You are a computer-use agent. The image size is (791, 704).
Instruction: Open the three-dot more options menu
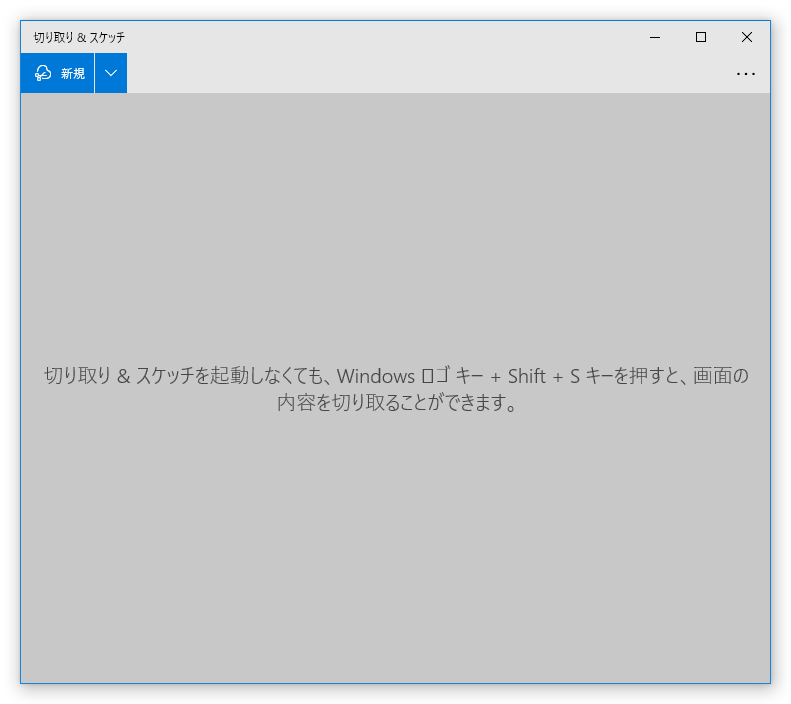click(746, 73)
